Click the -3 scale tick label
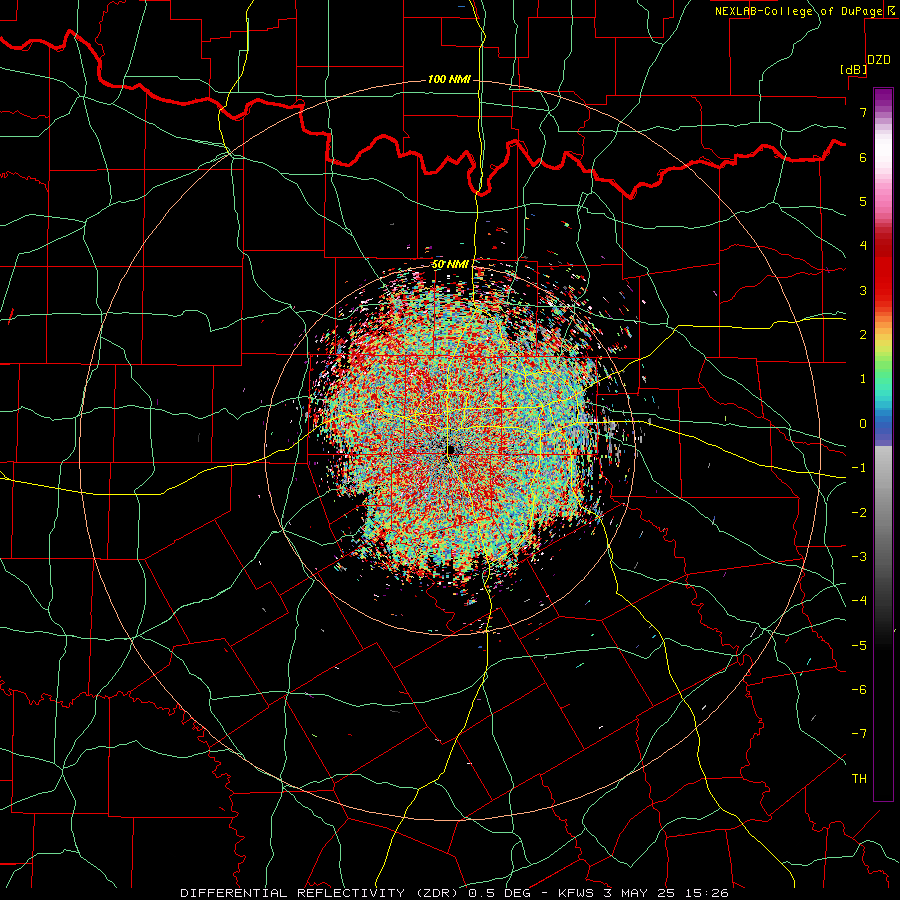 point(859,557)
